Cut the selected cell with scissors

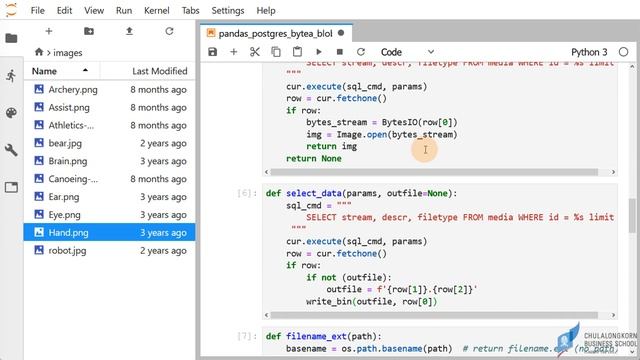(255, 52)
